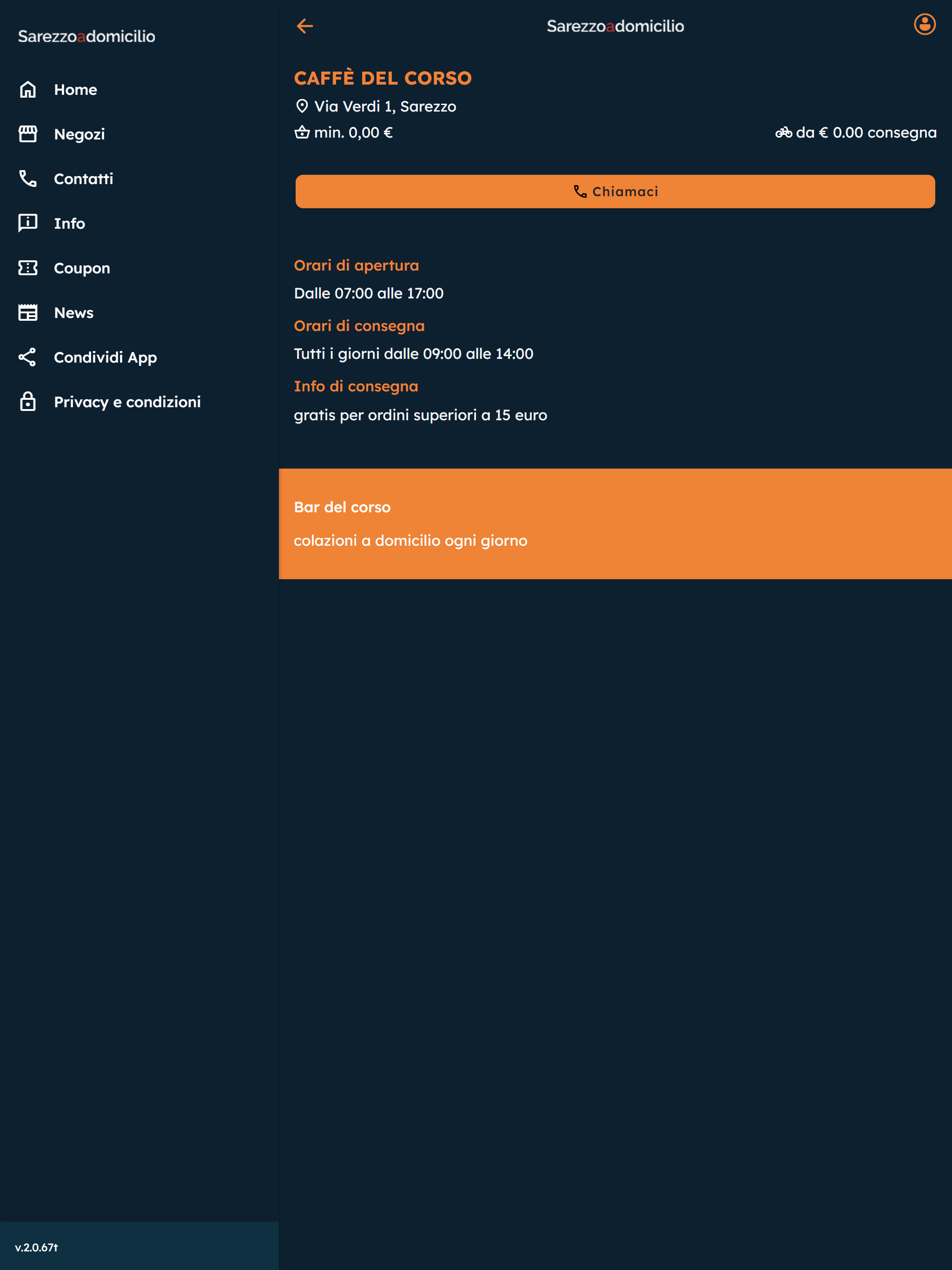Open the user profile account icon

pyautogui.click(x=925, y=25)
